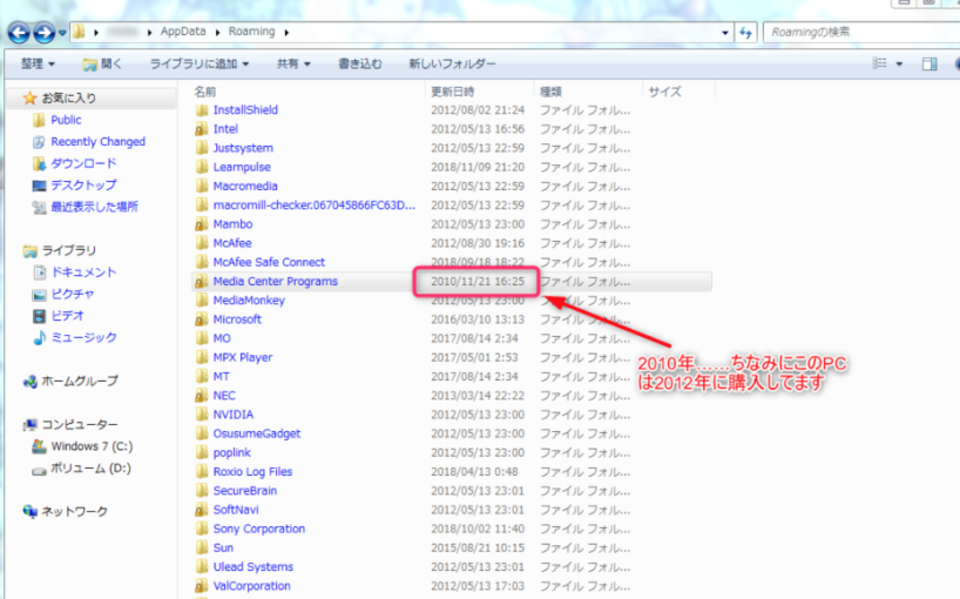Click the Roaming breadcrumb segment
The height and width of the screenshot is (599, 960).
pos(252,31)
